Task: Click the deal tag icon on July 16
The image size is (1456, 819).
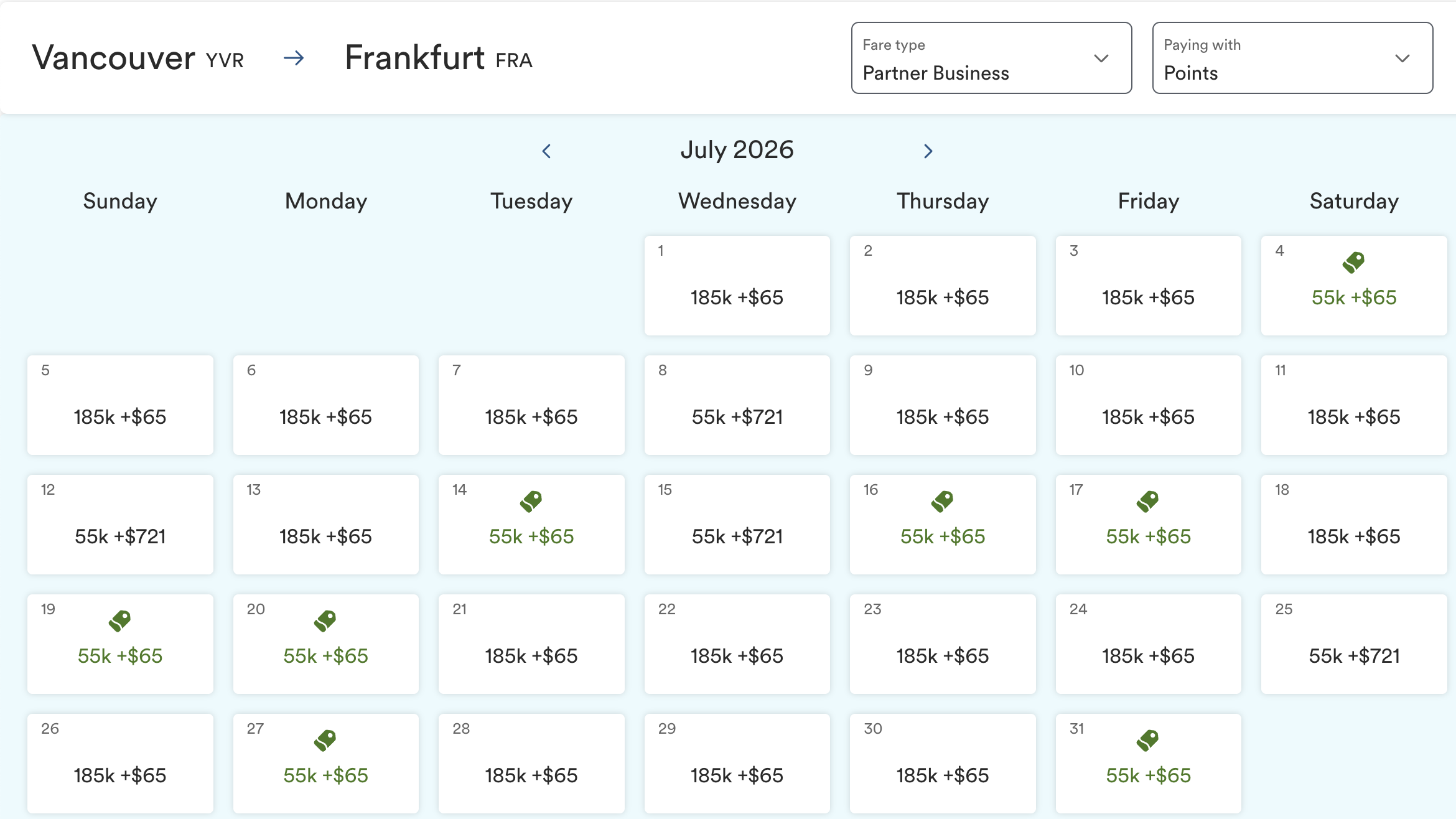Action: point(942,501)
